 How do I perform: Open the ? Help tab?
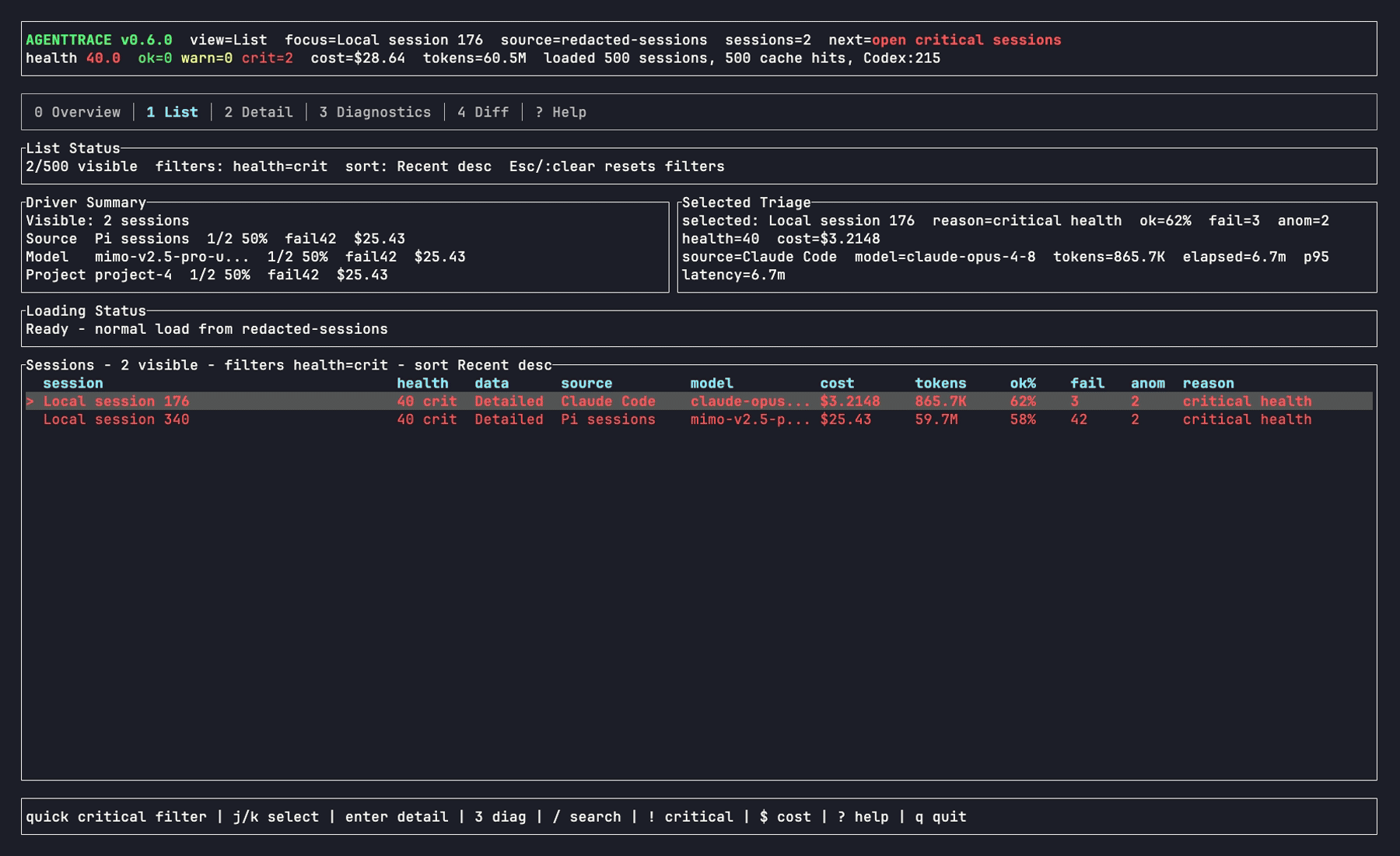(561, 112)
